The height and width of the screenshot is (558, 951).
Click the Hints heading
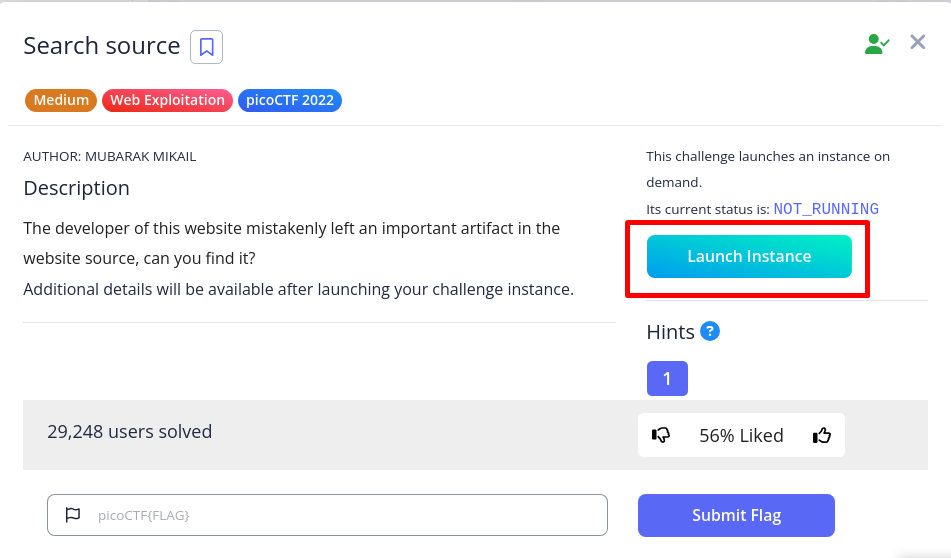(670, 332)
